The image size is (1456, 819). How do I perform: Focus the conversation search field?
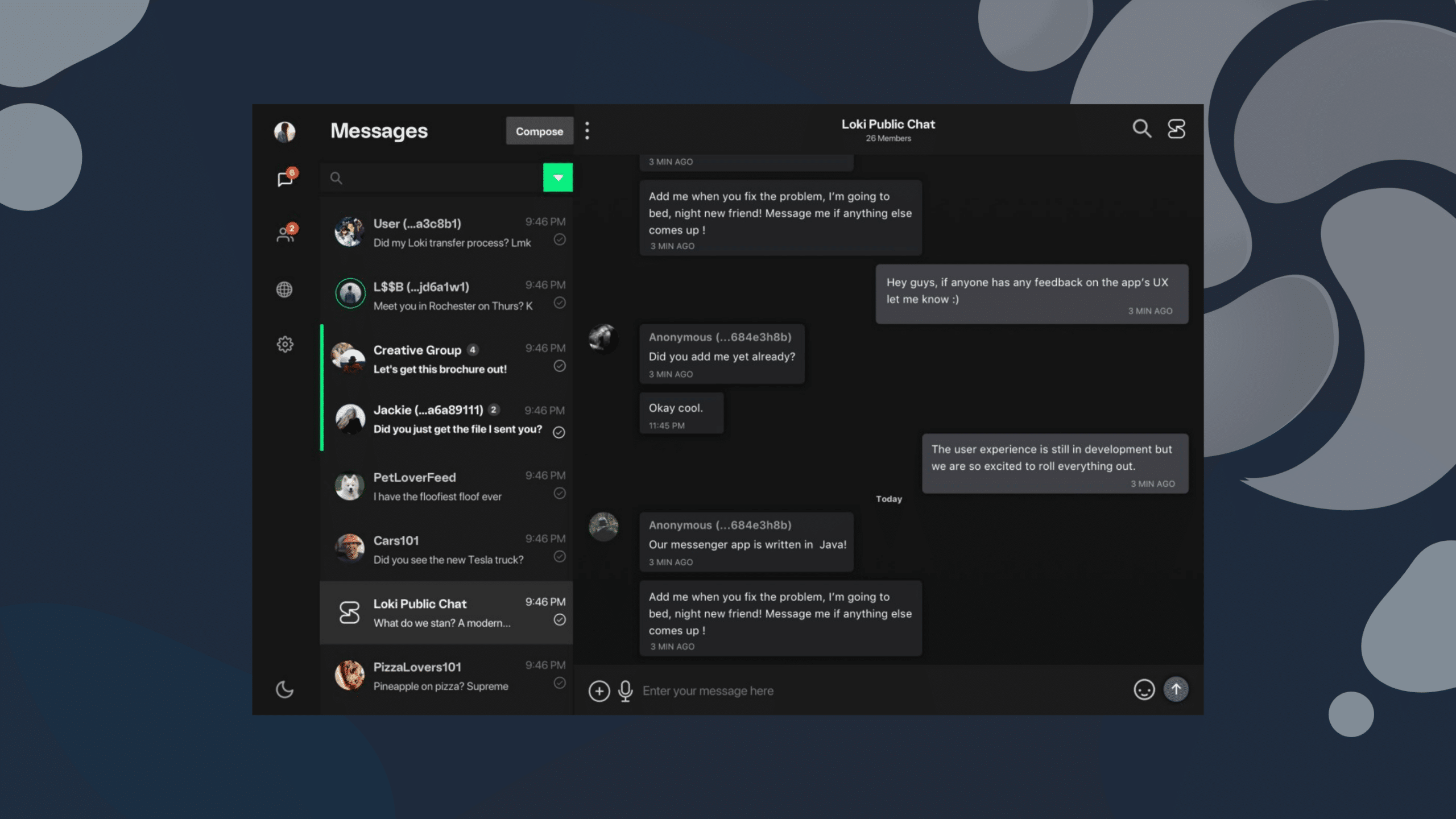(x=432, y=178)
